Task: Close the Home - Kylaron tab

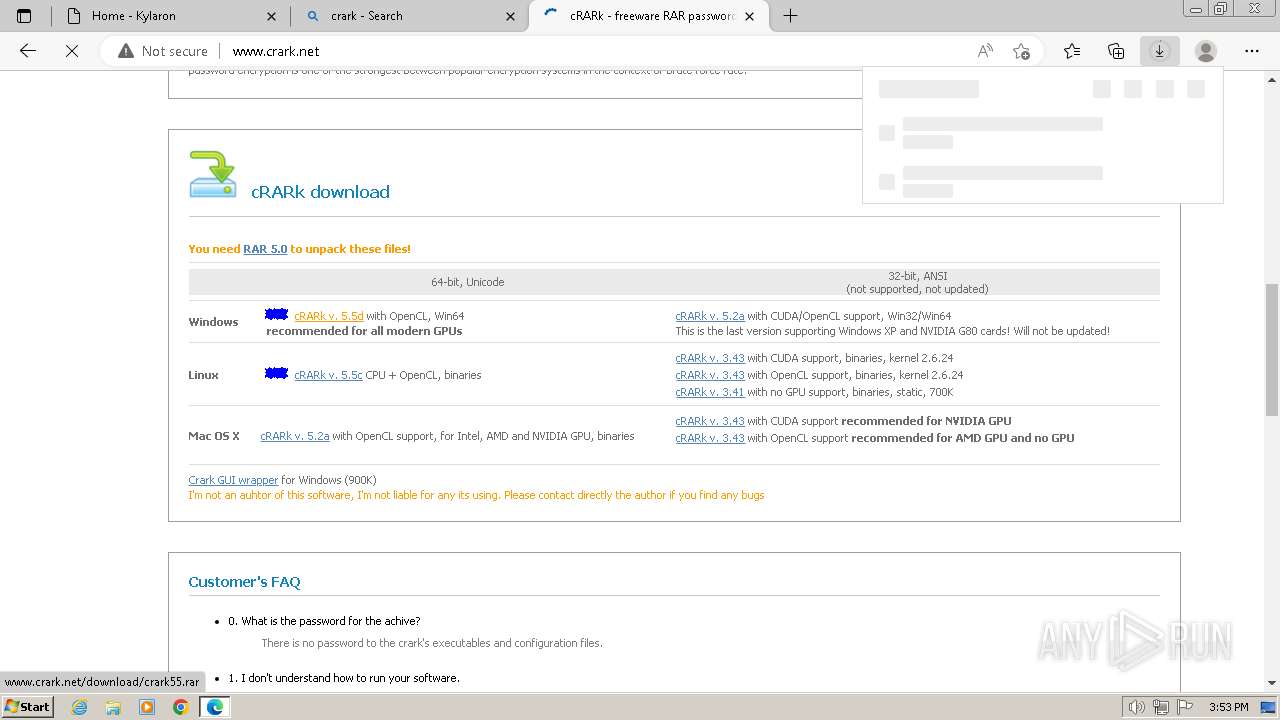Action: 272,16
